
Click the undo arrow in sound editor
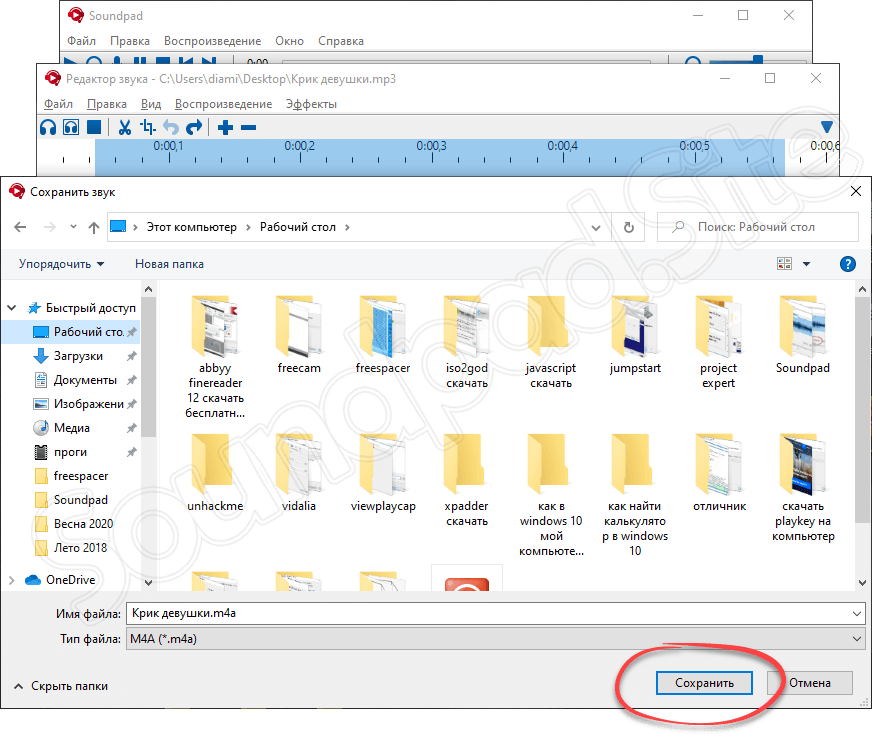(x=171, y=127)
